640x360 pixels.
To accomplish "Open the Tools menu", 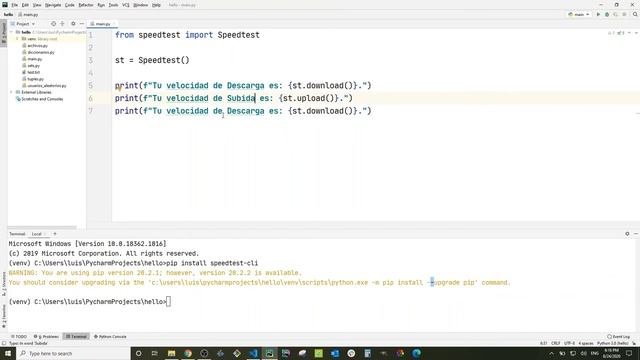I will click(x=113, y=5).
